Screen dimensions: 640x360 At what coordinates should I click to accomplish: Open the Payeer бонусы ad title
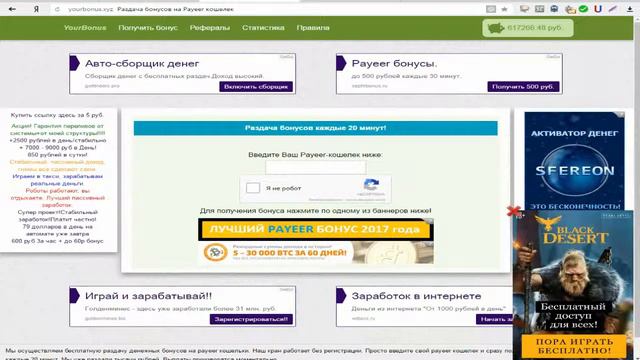394,64
